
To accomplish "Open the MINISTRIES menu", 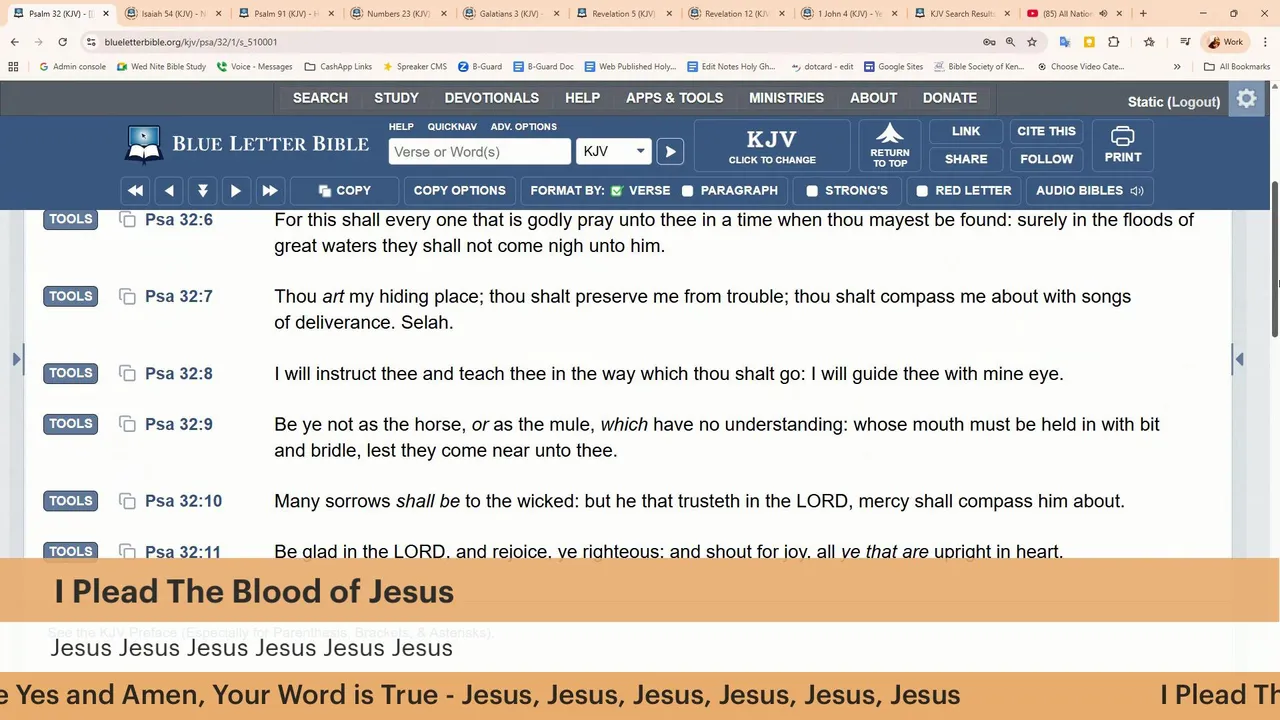I will (786, 98).
